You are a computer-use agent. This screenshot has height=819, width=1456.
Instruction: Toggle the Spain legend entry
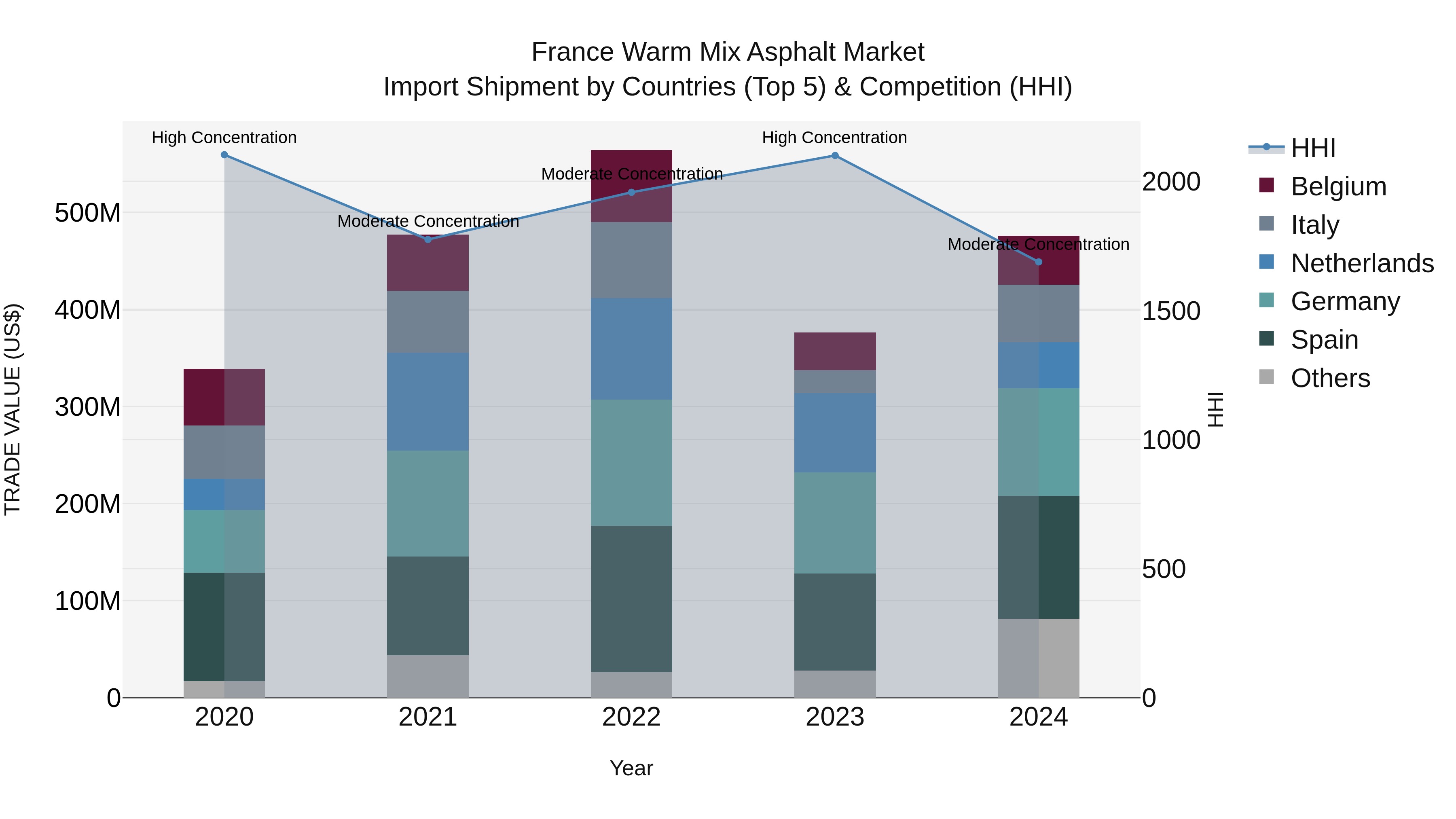(1308, 340)
